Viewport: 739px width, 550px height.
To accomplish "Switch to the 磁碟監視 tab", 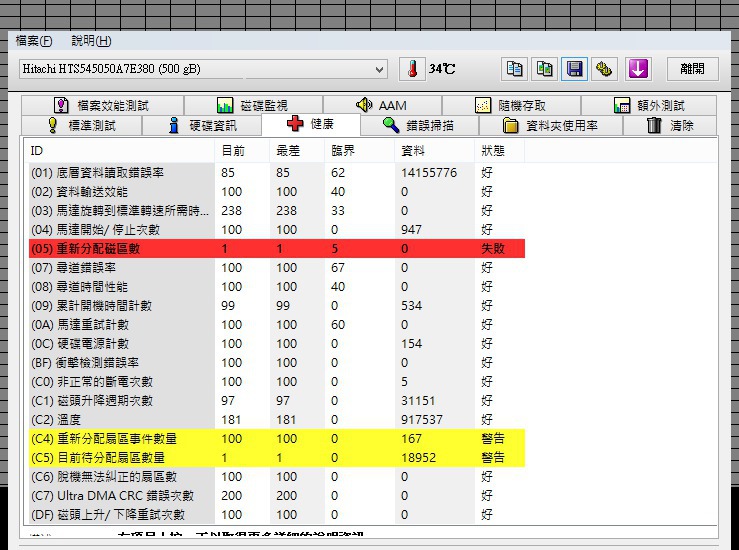I will click(253, 105).
